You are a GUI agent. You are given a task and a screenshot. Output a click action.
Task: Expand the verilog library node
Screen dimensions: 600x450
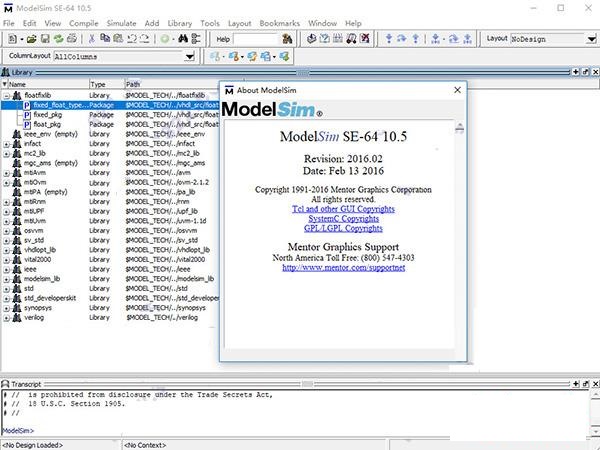click(7, 318)
